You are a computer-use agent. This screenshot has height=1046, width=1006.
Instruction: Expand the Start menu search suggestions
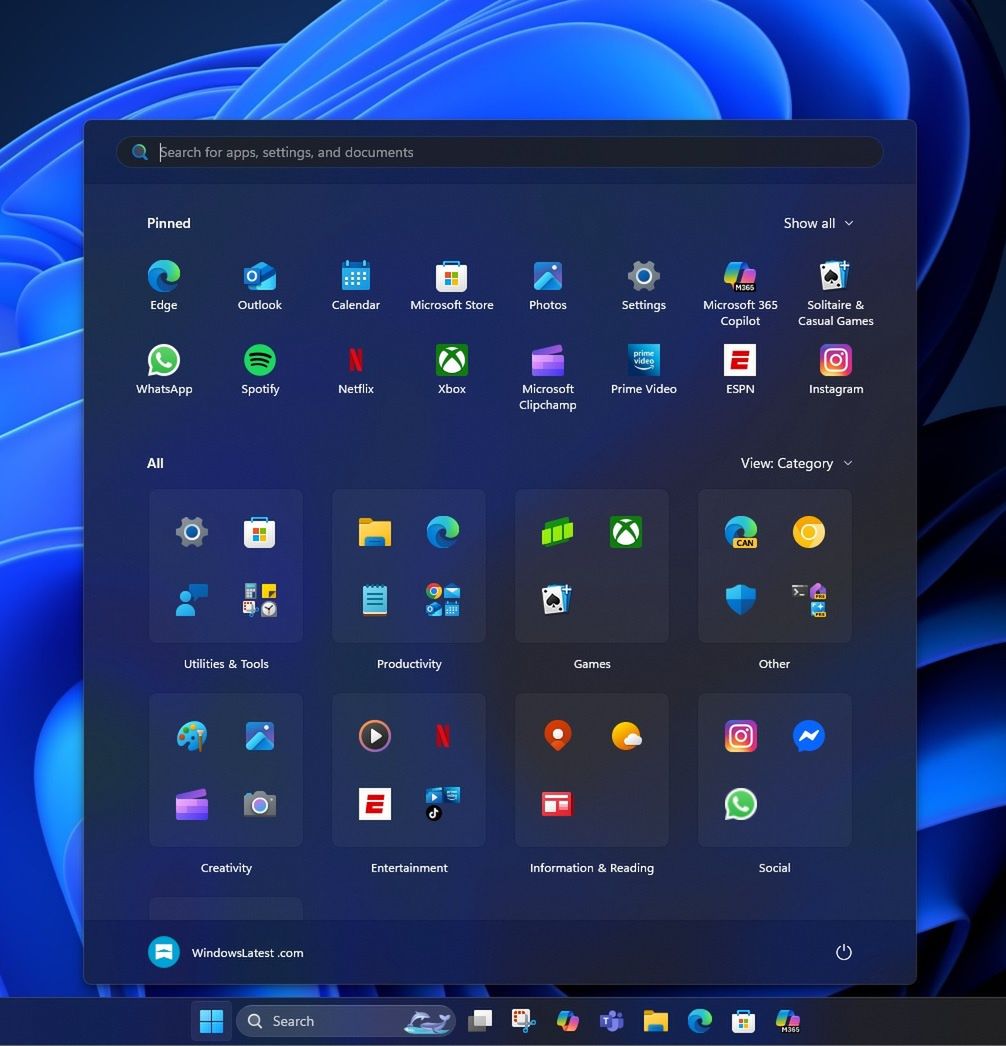(x=500, y=152)
